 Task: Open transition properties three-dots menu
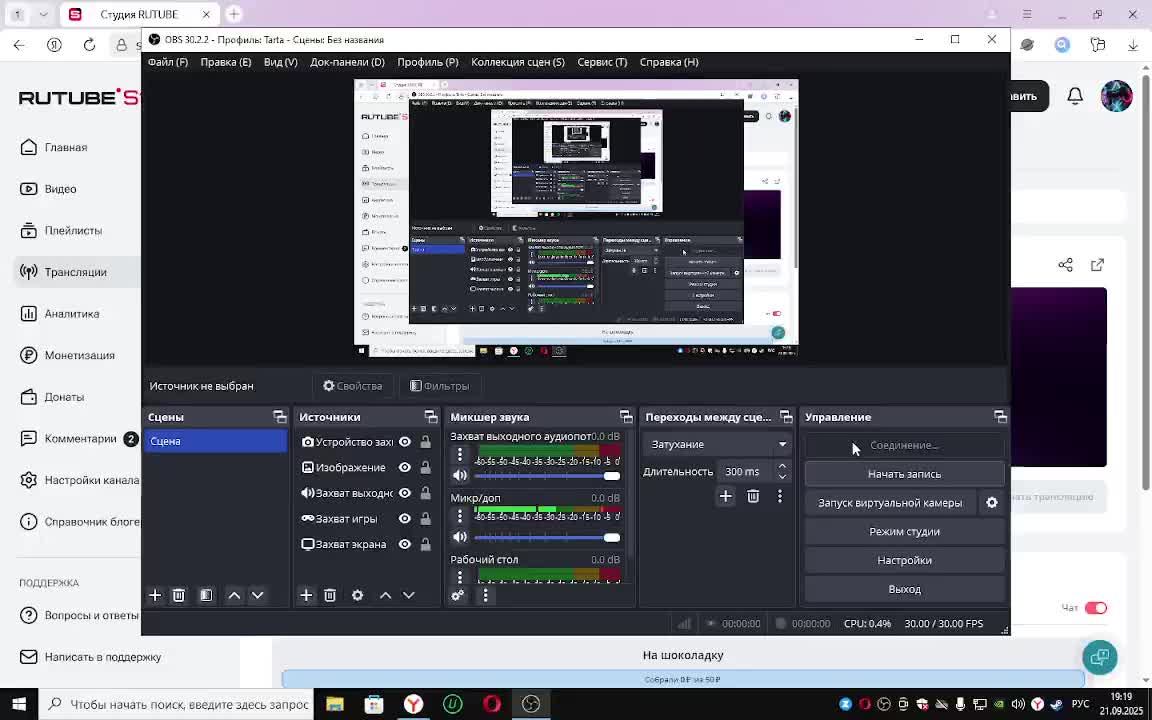[x=780, y=497]
